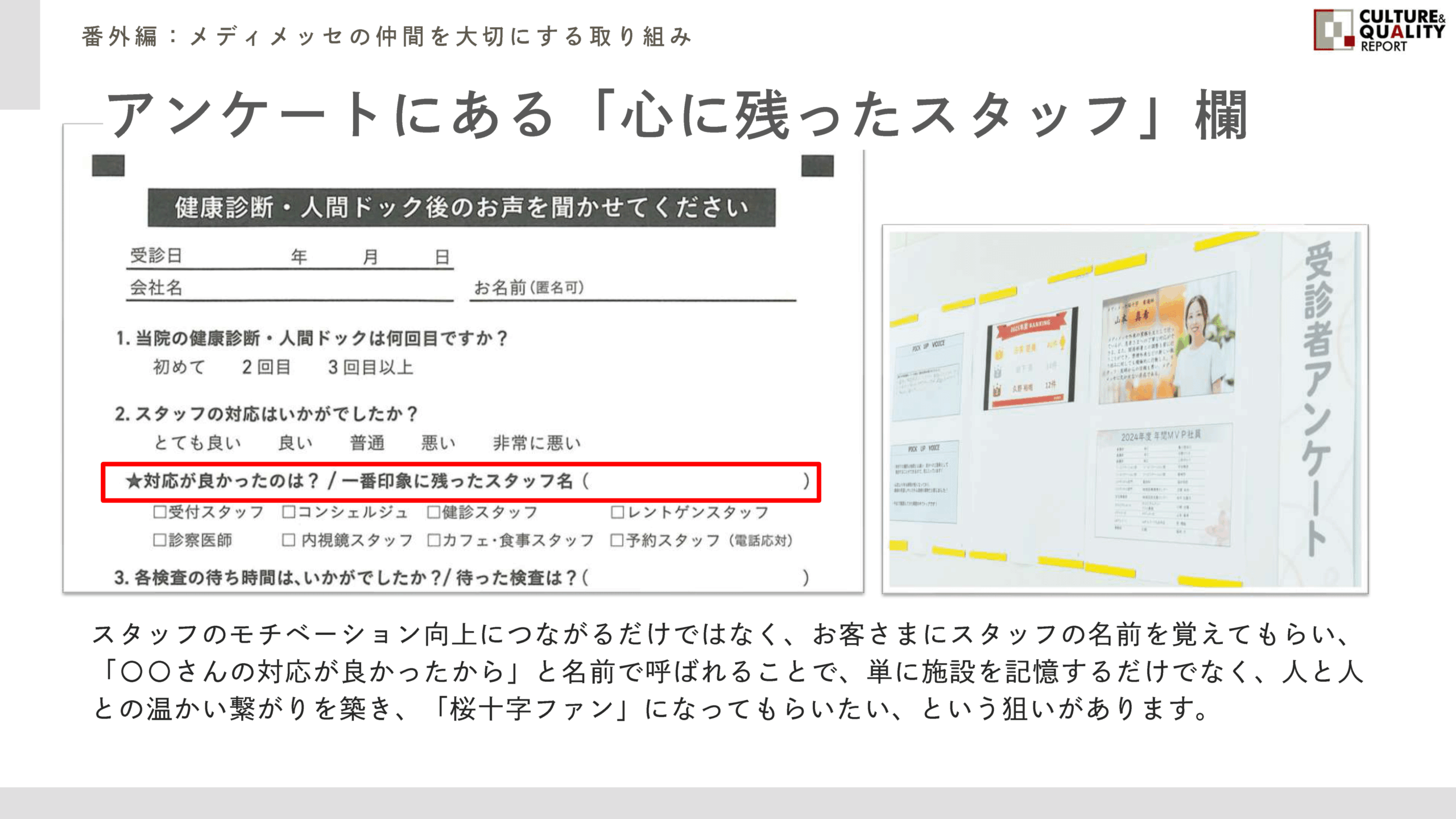
Task: Select the カフェ・食事スタッフ checkbox
Action: pos(434,540)
